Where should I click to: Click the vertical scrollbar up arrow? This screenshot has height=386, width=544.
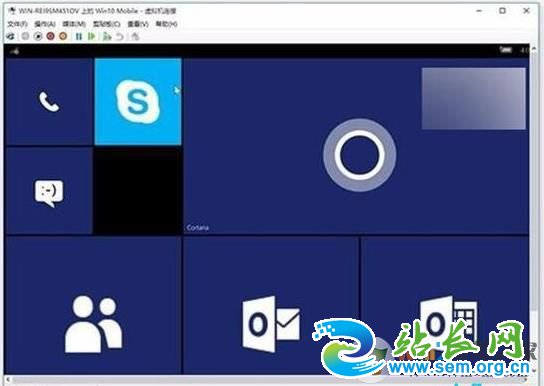tap(534, 48)
